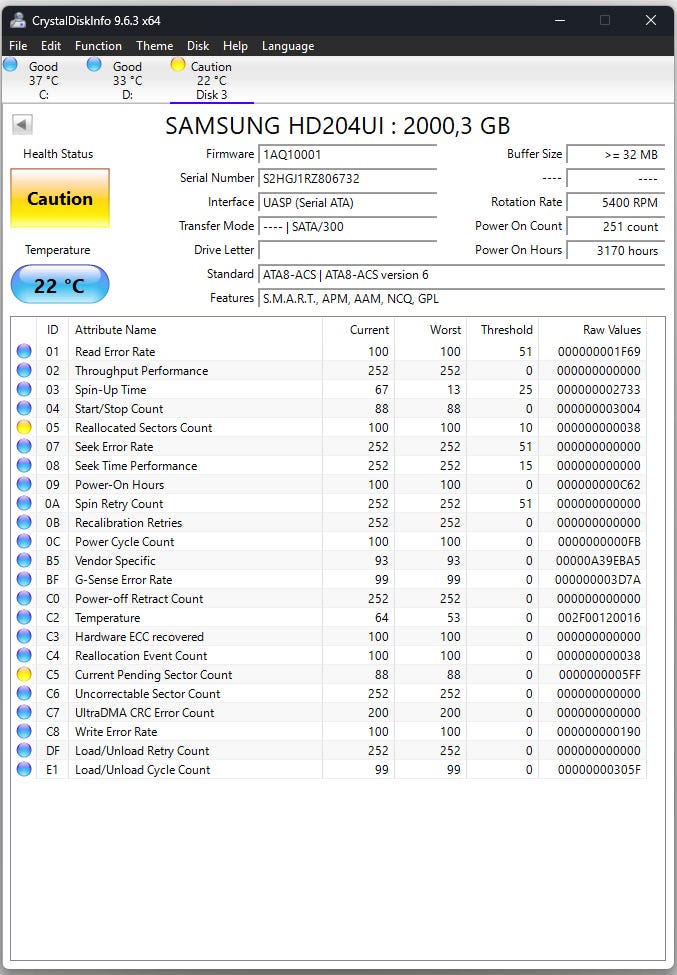Click the CrystalDiskInfo app icon in title bar

click(x=18, y=20)
